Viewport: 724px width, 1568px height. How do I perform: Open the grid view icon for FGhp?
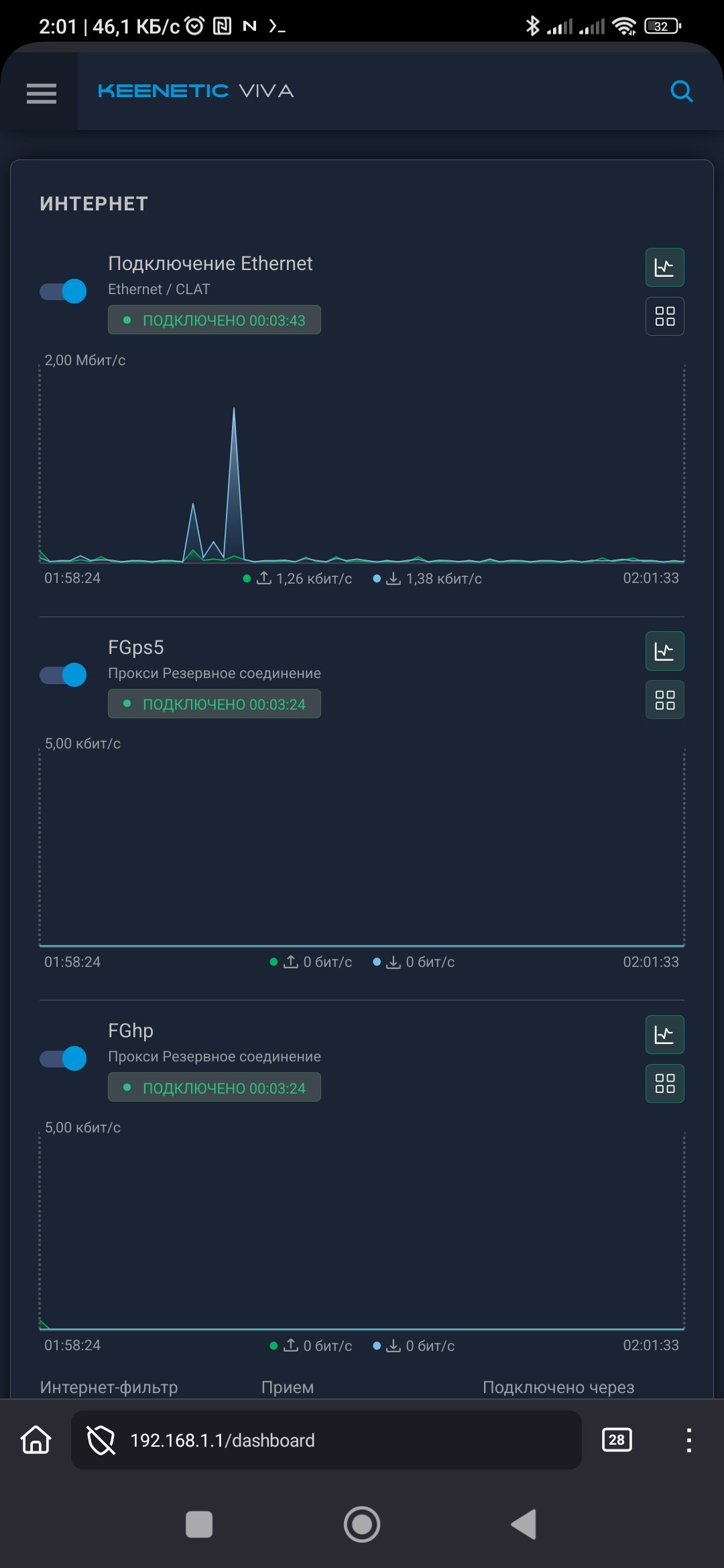(664, 1083)
